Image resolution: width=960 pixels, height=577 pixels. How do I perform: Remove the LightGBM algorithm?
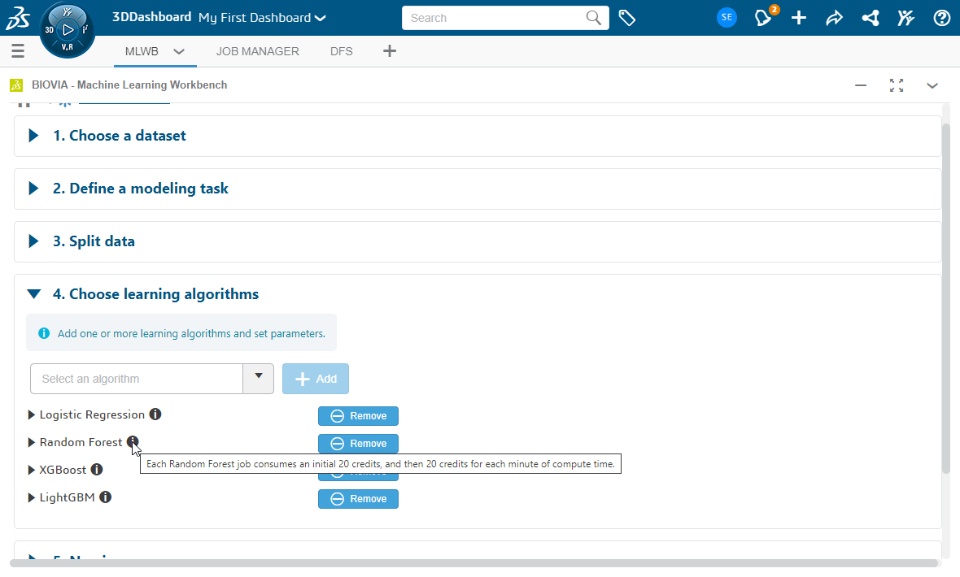click(x=358, y=499)
